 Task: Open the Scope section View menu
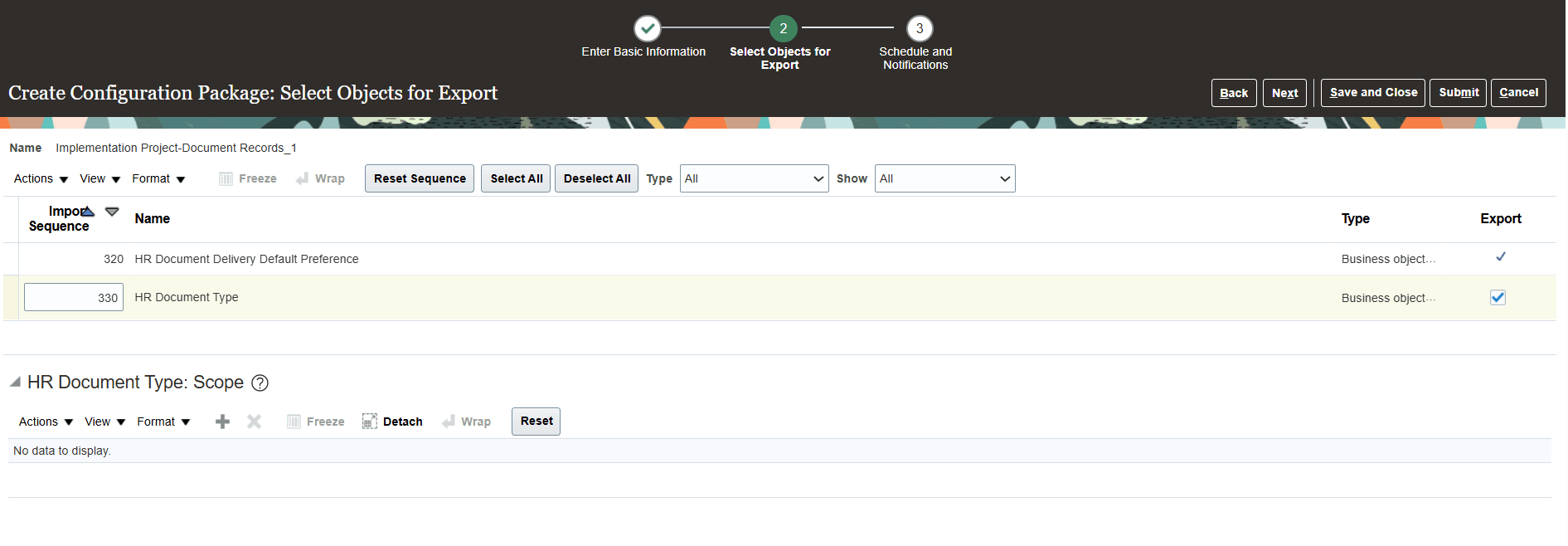104,422
